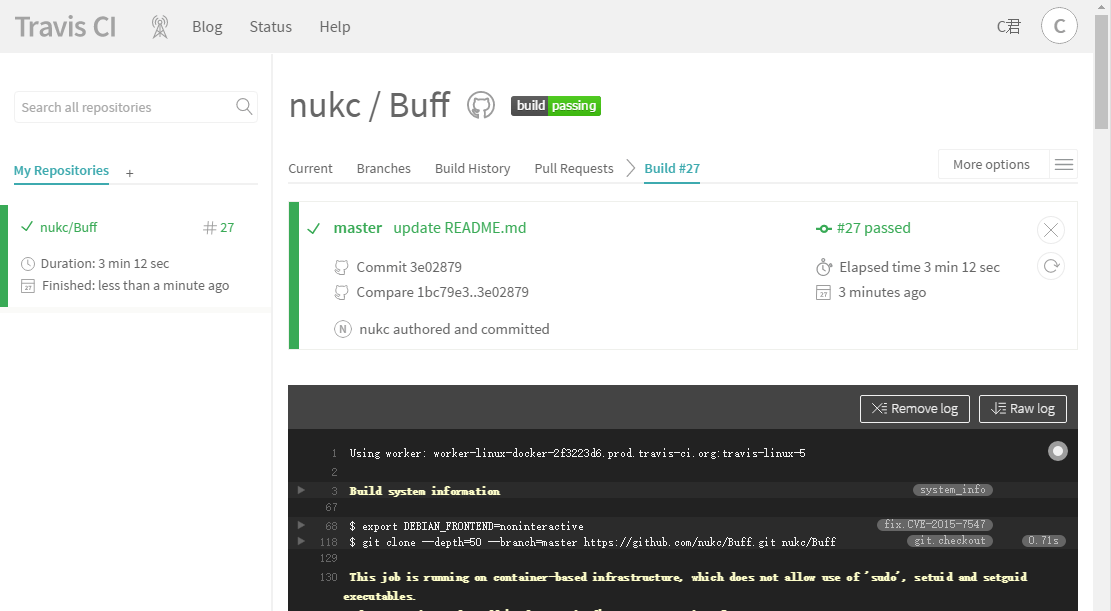Switch to the Branches tab
The image size is (1111, 611).
point(383,168)
